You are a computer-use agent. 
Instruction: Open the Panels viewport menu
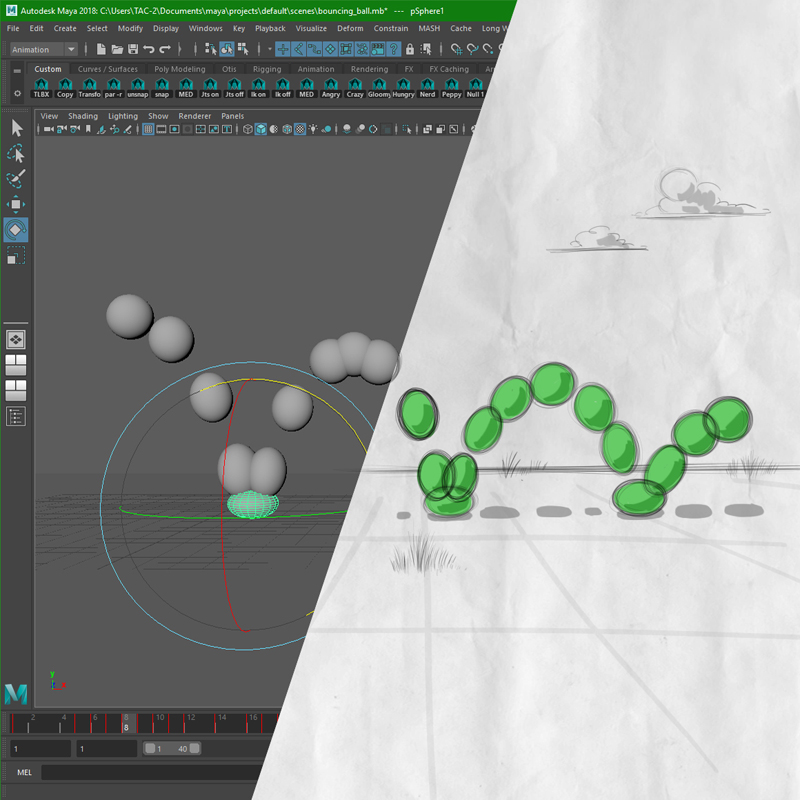tap(233, 116)
